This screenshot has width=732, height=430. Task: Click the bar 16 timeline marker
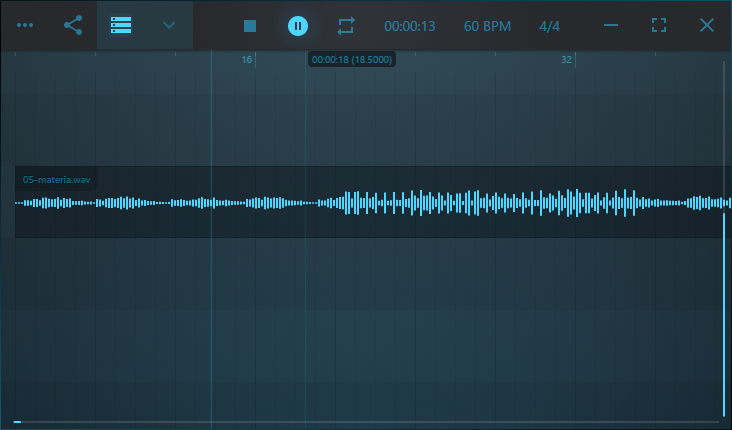click(246, 60)
